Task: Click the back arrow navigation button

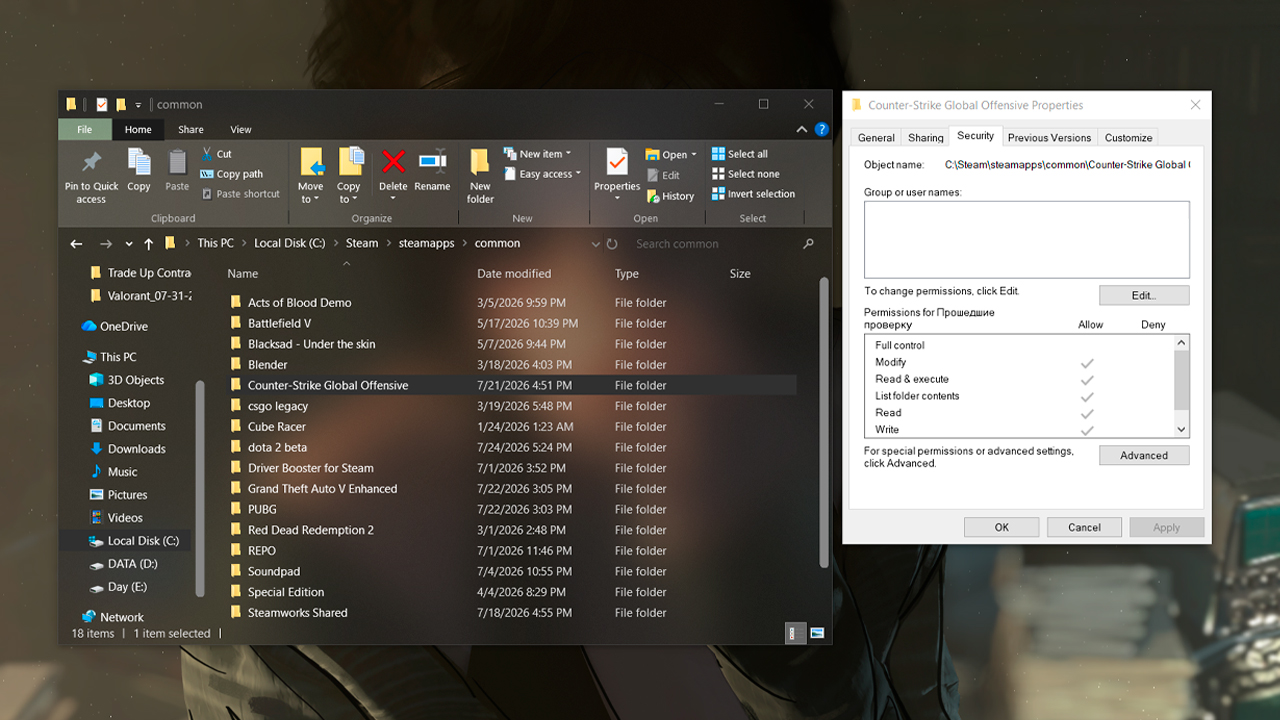Action: [x=76, y=243]
